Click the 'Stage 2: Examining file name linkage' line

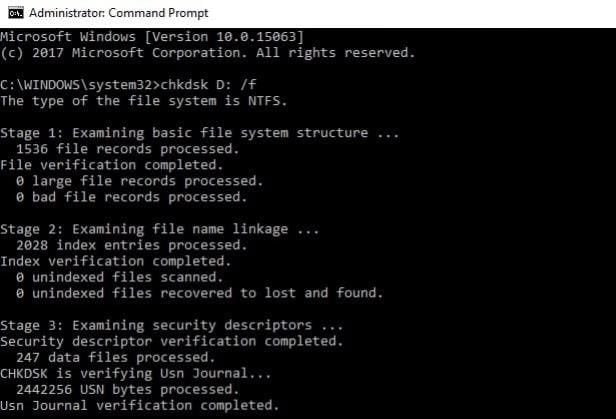[160, 229]
